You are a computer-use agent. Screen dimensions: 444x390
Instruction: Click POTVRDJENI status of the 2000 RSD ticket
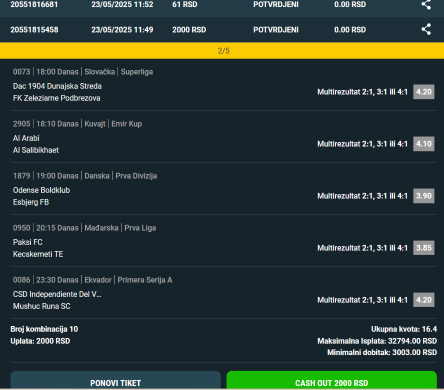point(276,30)
